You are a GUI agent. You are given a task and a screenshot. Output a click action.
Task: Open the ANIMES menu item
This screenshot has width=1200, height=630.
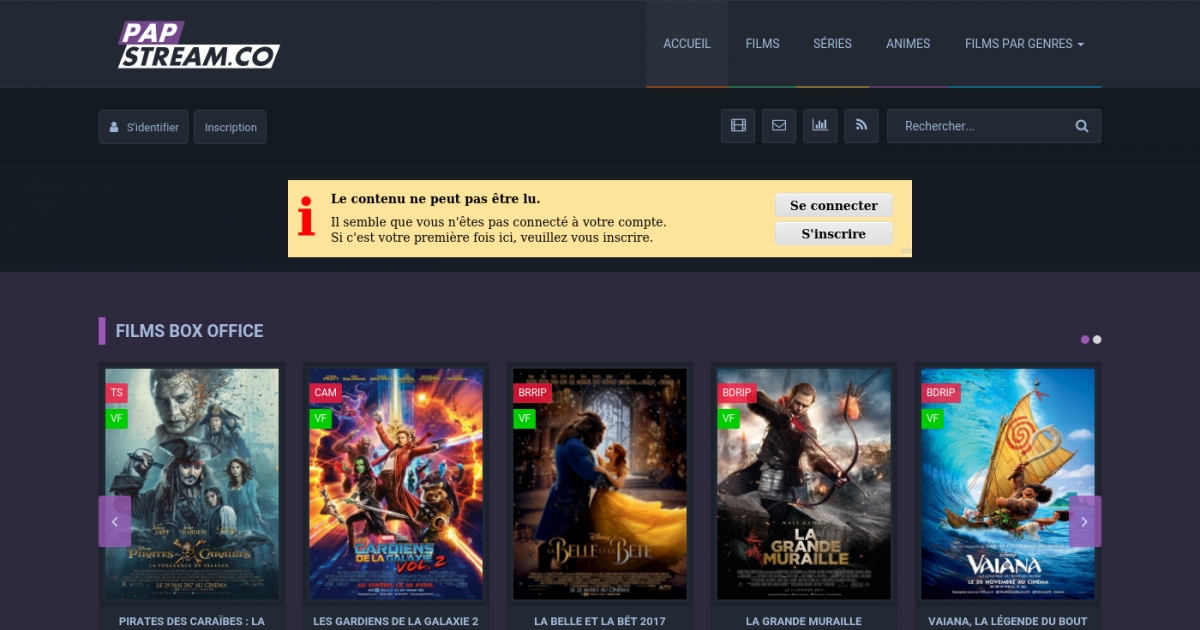tap(908, 44)
